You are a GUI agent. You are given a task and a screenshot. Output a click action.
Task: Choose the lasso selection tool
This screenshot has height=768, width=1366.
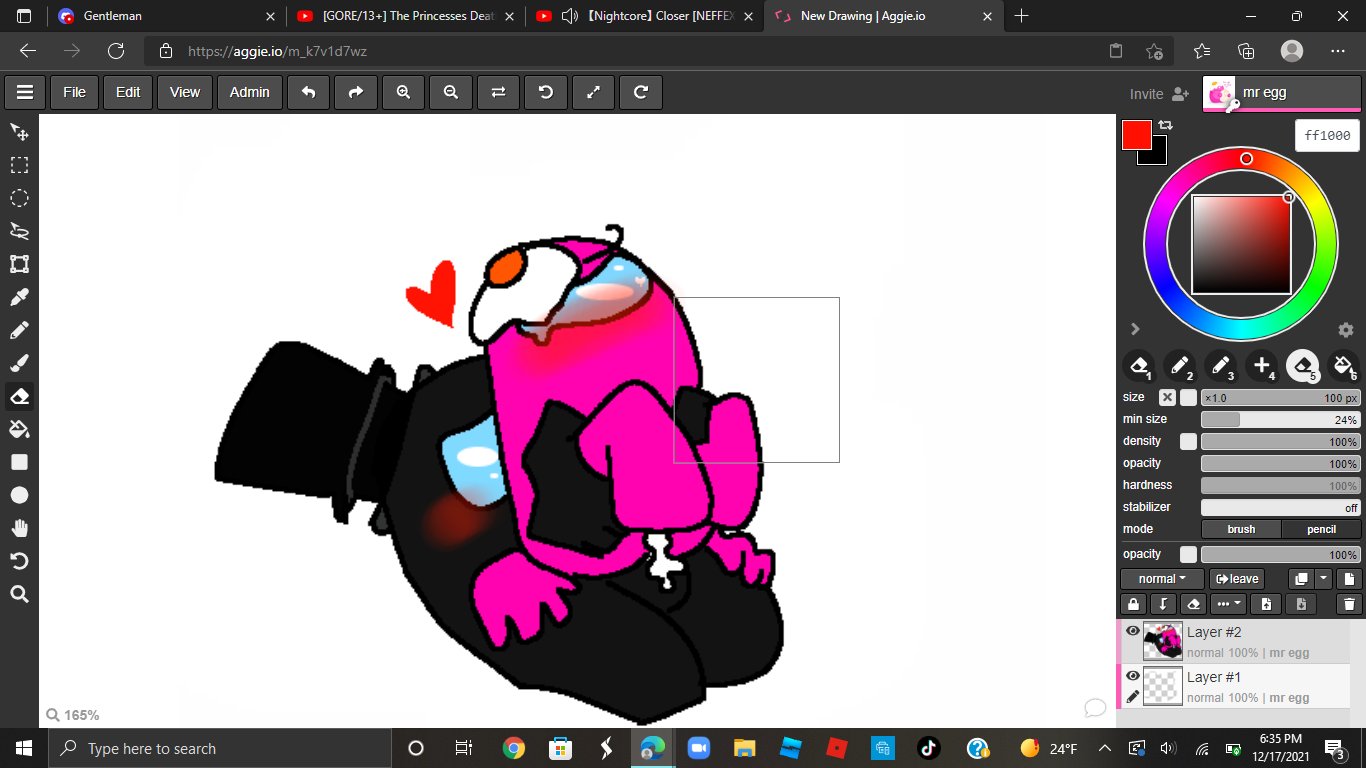19,231
